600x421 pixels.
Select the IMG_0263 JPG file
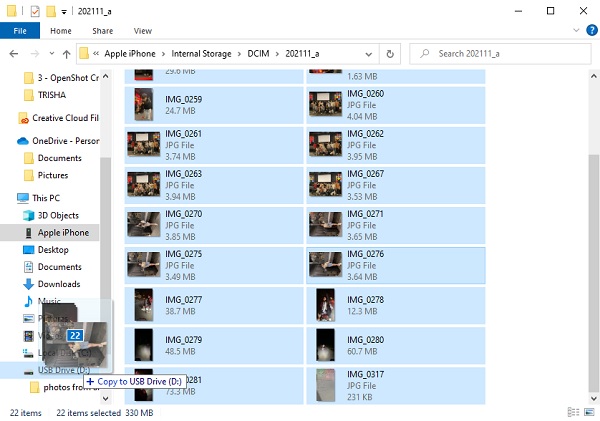point(214,185)
